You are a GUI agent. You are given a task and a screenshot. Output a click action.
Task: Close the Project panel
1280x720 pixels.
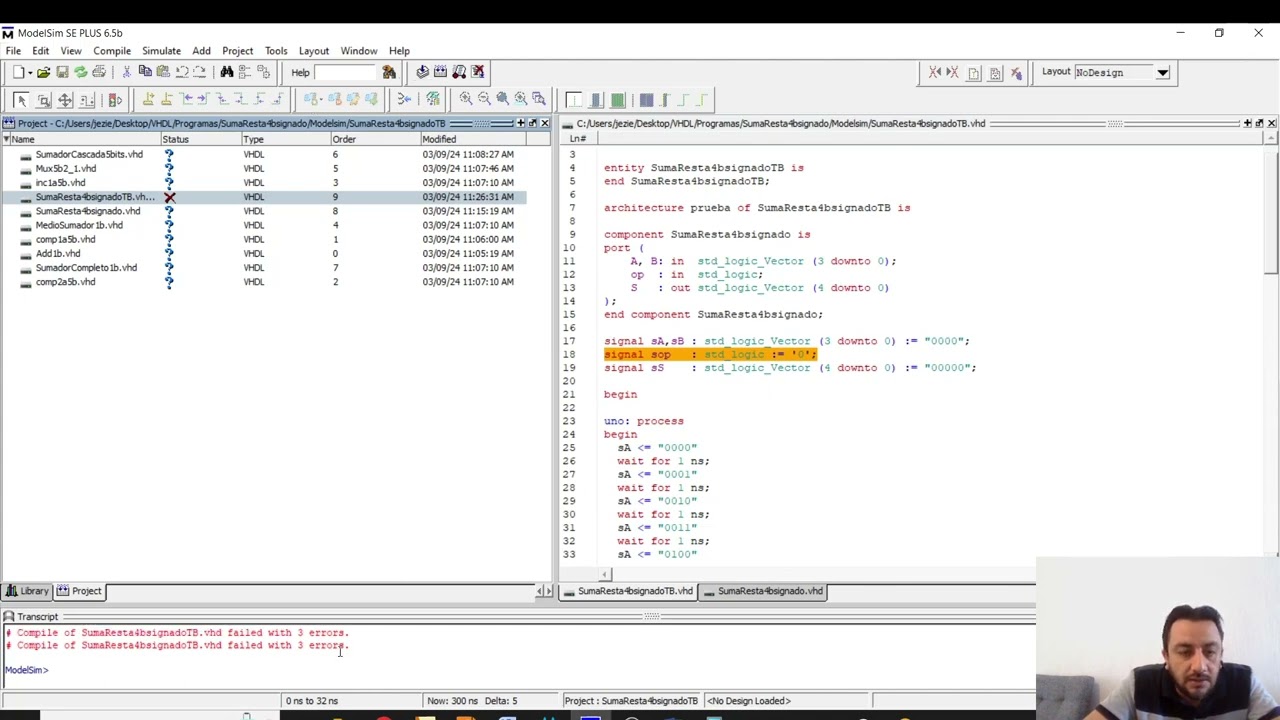click(545, 123)
